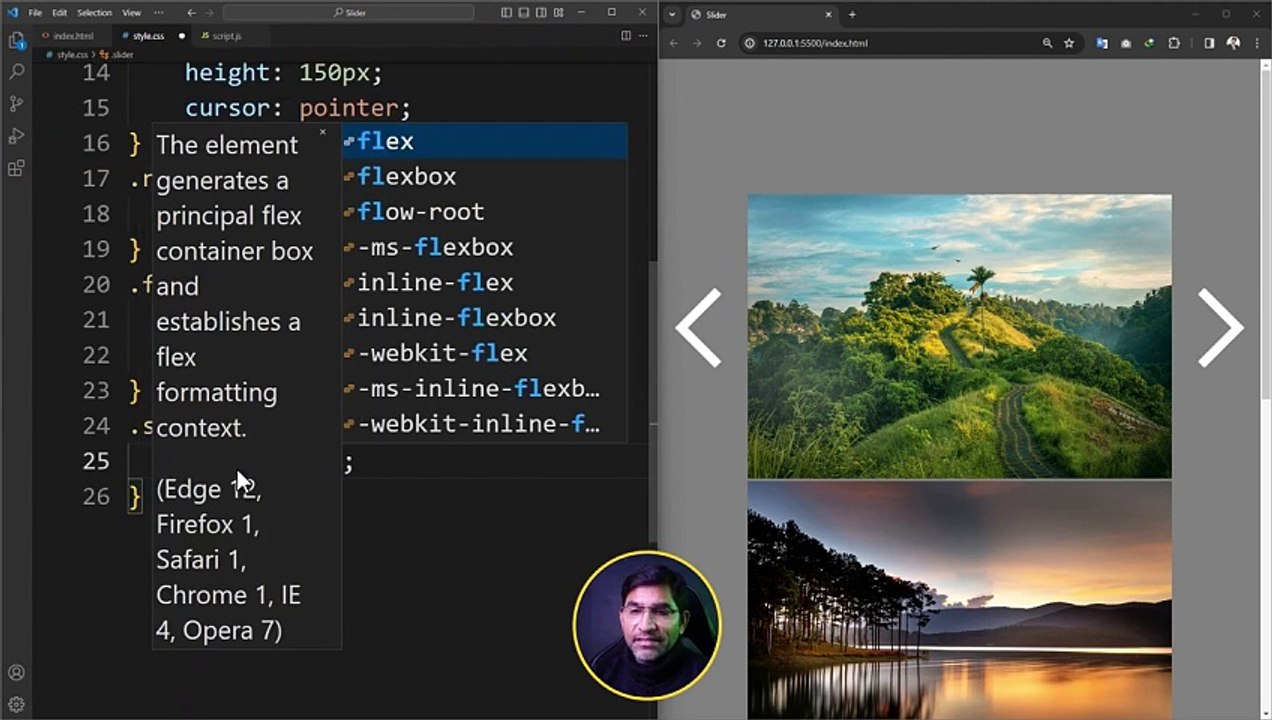
Task: Toggle the bottom panel layout icon
Action: pyautogui.click(x=523, y=13)
